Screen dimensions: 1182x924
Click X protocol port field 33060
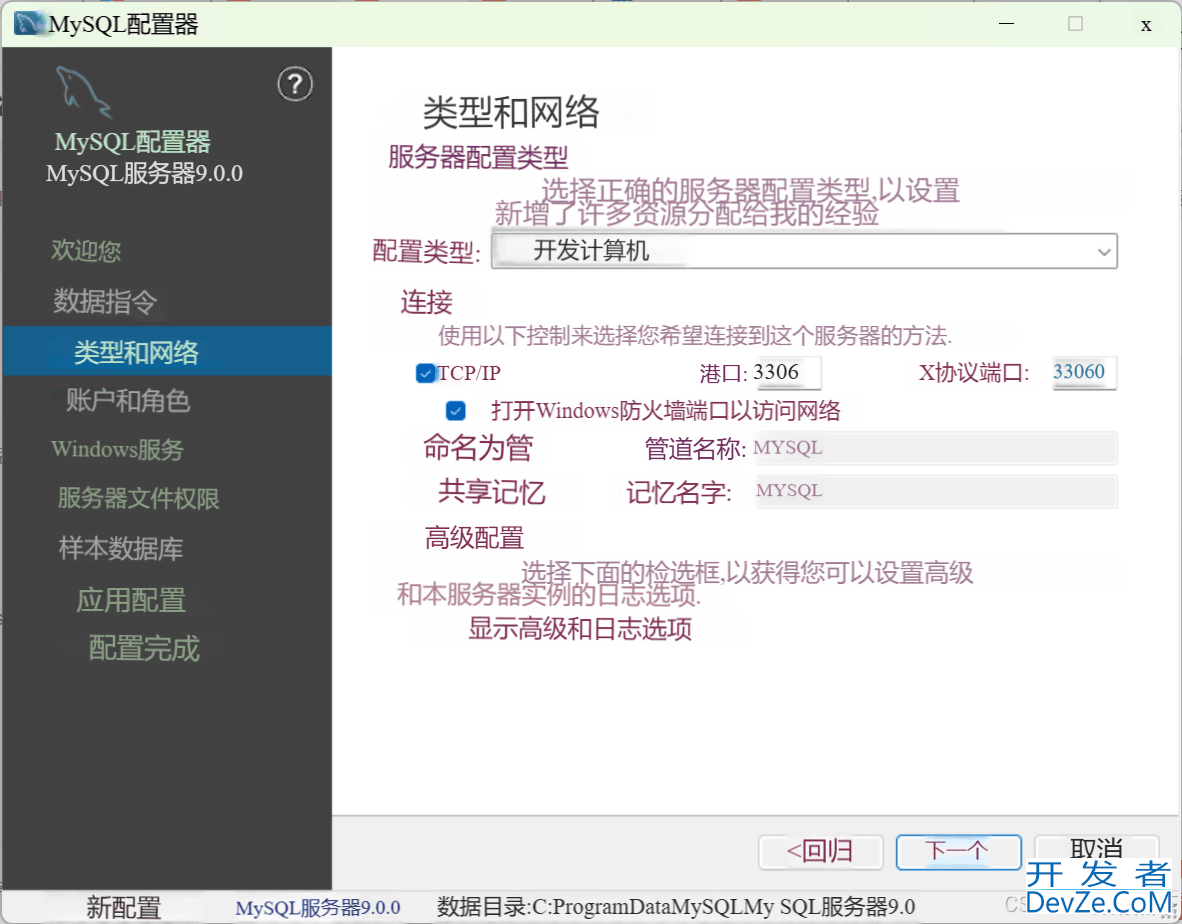1084,372
